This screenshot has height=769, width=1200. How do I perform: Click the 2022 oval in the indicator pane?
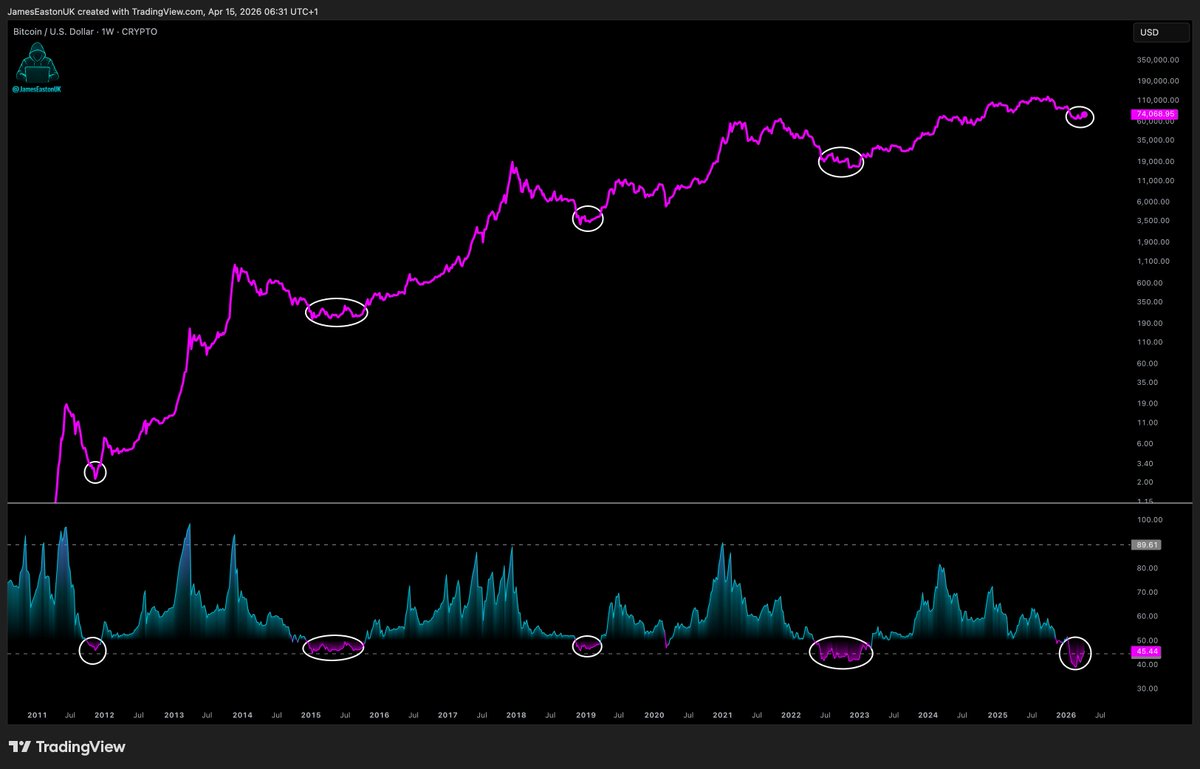click(x=841, y=652)
